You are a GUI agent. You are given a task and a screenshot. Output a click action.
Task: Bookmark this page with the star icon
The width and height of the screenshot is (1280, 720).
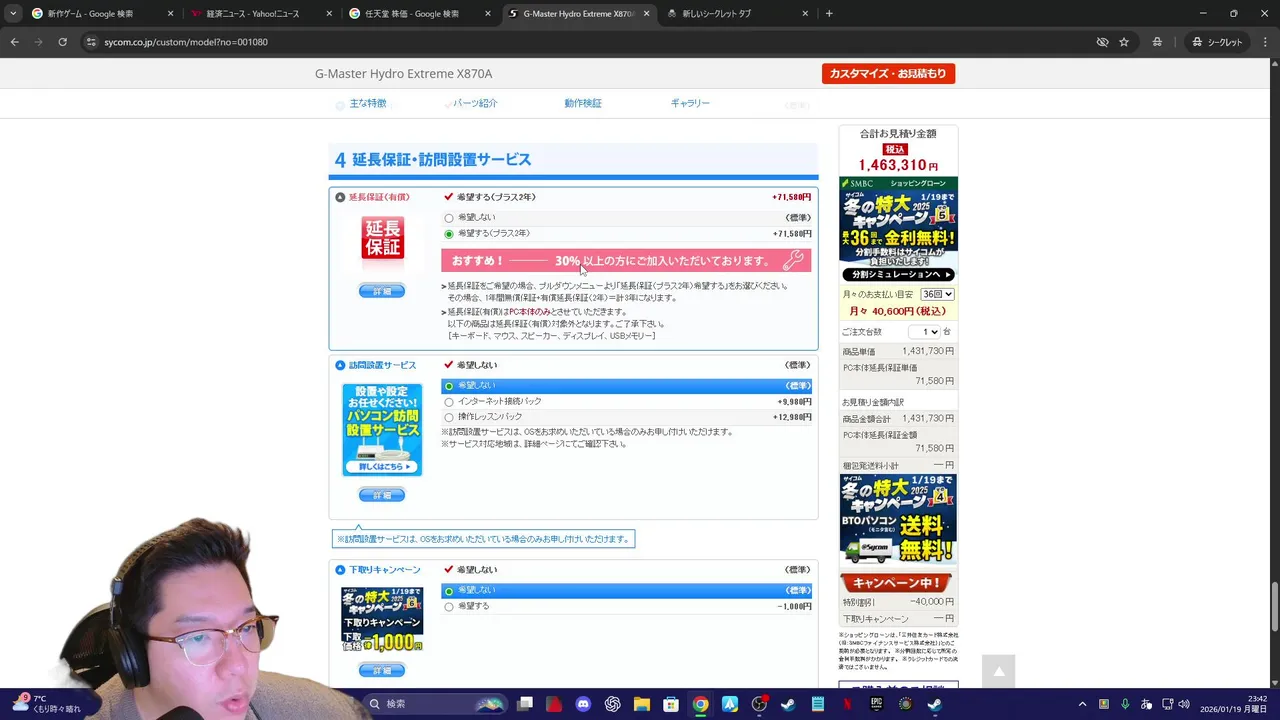coord(1124,42)
